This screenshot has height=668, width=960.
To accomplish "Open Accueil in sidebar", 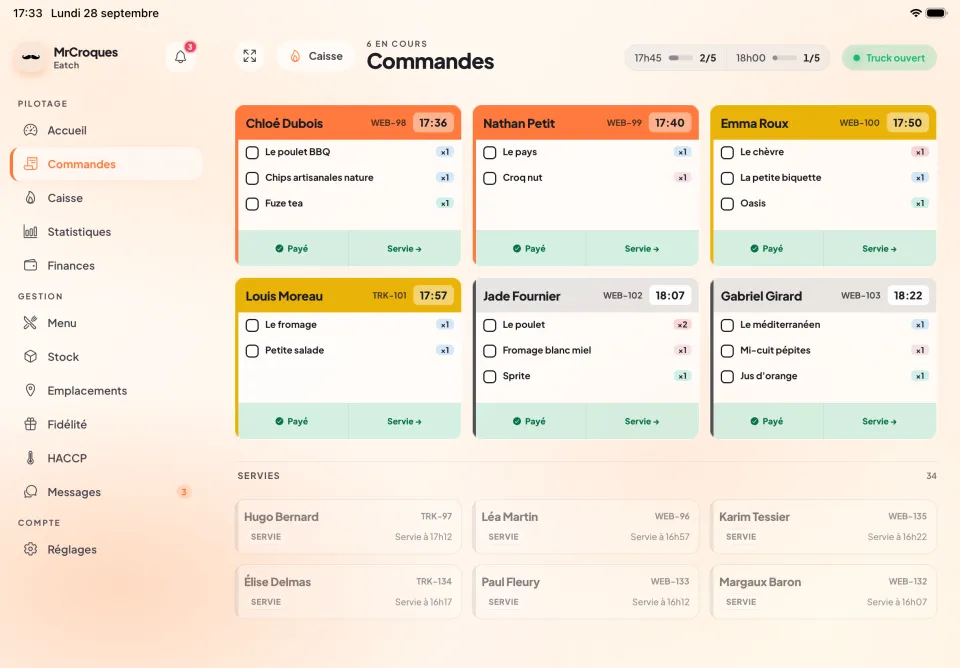I will tap(107, 130).
